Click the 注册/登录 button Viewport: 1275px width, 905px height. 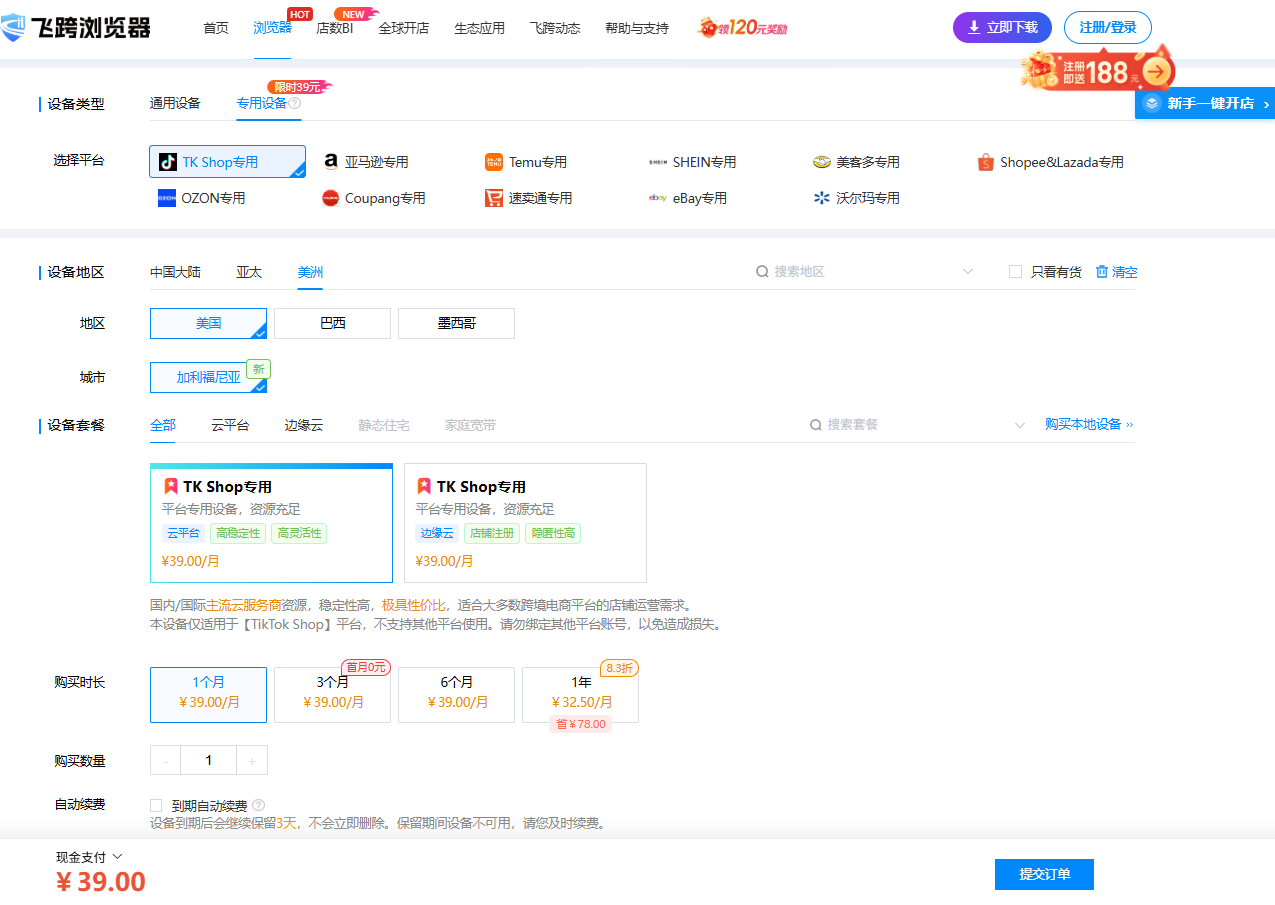coord(1108,27)
